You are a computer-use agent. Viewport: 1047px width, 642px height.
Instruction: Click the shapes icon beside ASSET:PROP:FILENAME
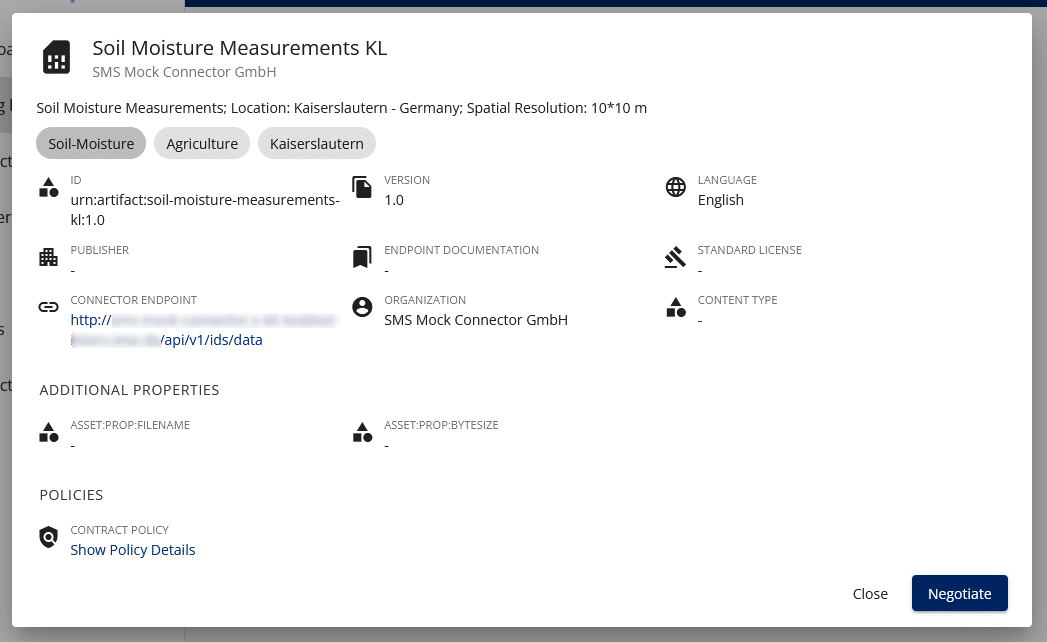(x=49, y=432)
